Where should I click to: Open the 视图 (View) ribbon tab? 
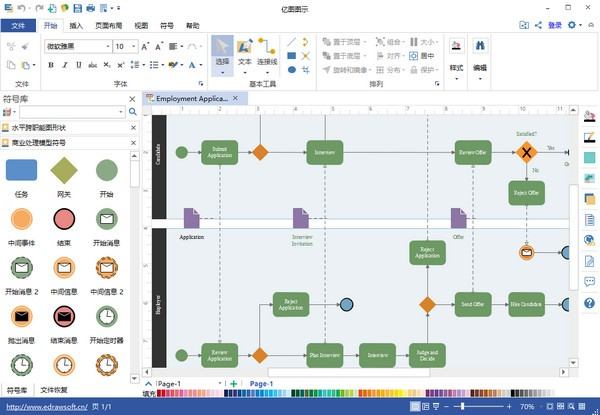point(141,26)
